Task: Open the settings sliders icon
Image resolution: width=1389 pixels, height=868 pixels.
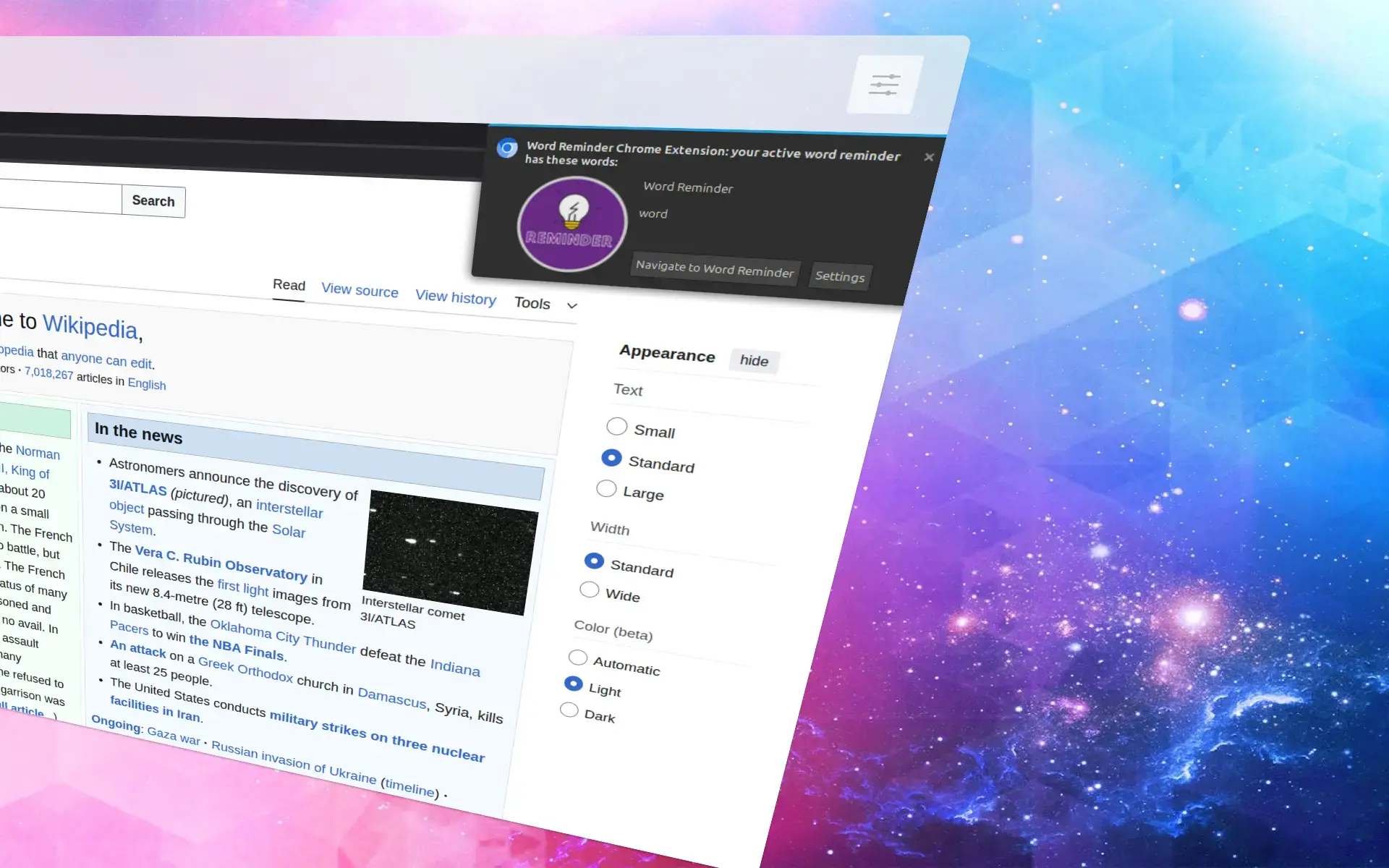Action: click(x=884, y=85)
